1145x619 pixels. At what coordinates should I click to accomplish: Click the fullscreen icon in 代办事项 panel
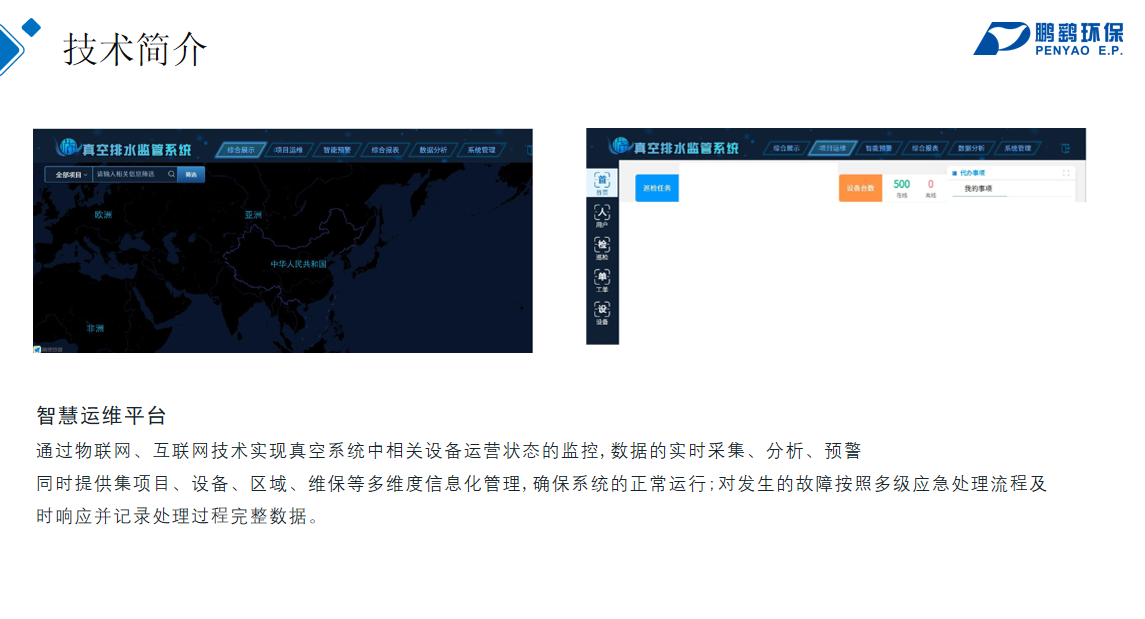(x=1066, y=173)
